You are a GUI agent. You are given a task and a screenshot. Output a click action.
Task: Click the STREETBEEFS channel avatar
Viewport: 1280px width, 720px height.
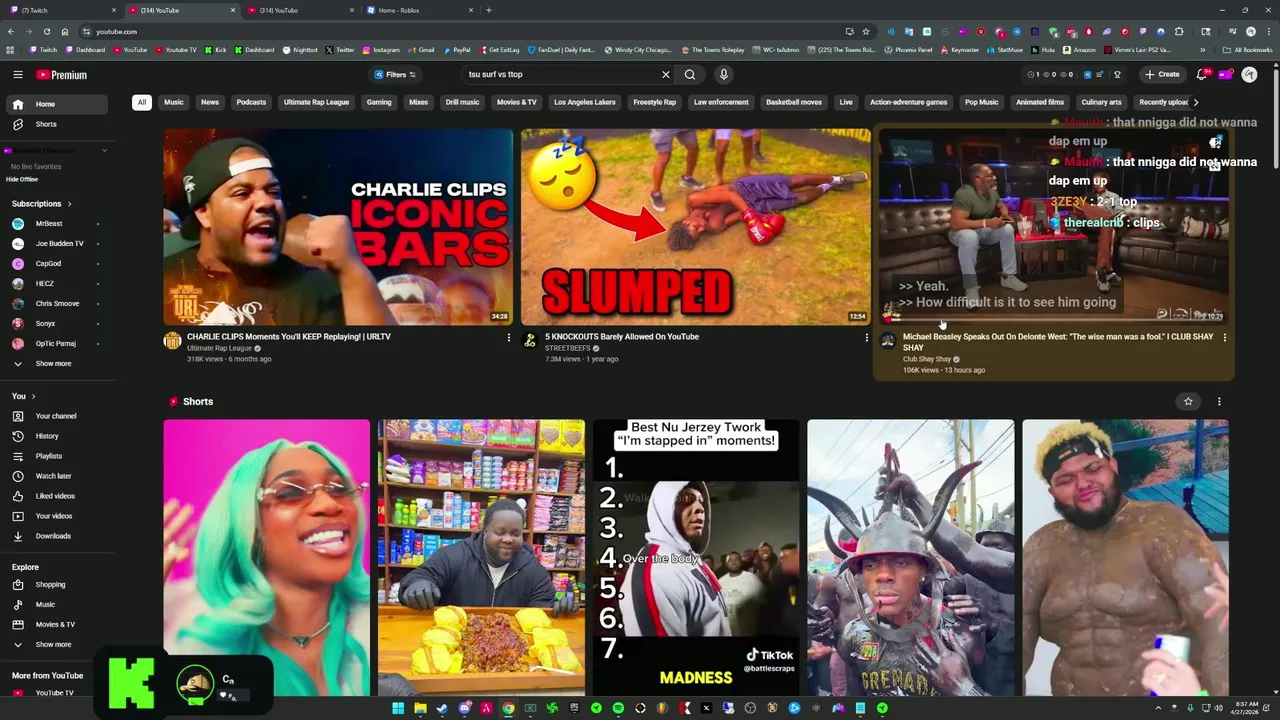click(x=530, y=341)
